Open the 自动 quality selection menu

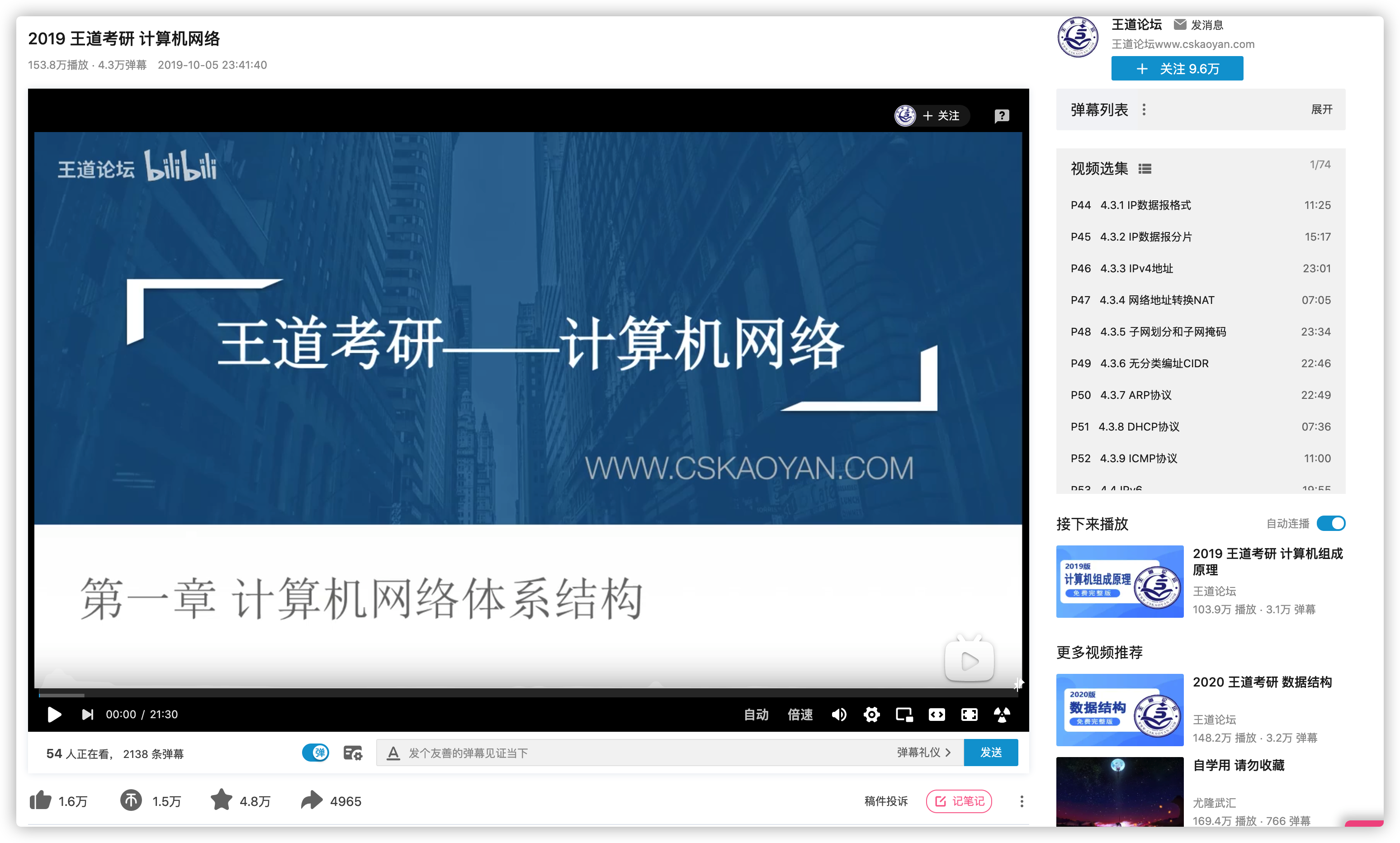pos(756,714)
